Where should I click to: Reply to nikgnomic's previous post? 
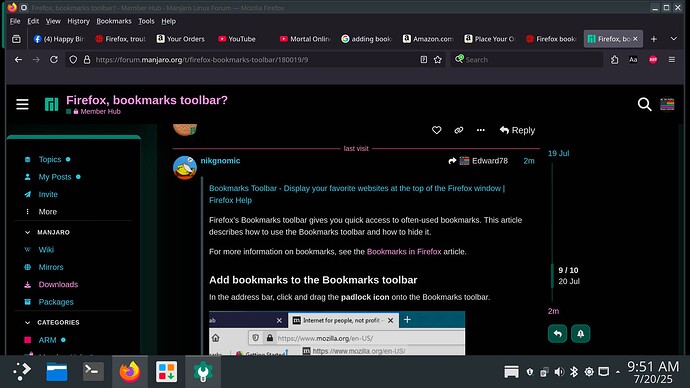coord(517,130)
